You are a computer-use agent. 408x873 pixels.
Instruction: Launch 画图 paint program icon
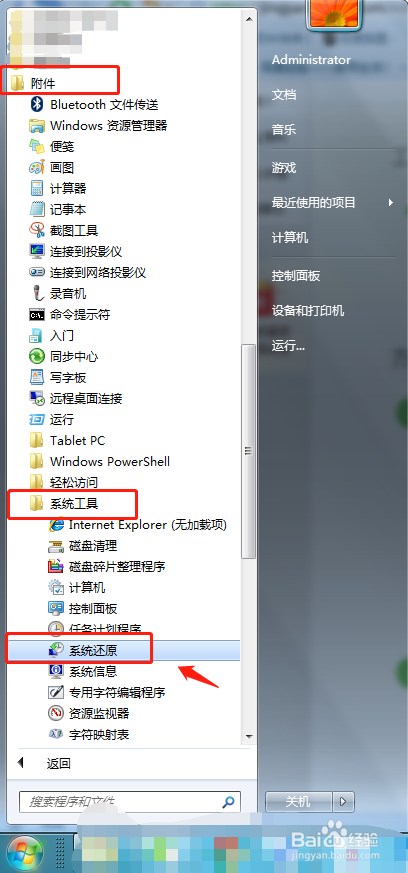click(37, 167)
